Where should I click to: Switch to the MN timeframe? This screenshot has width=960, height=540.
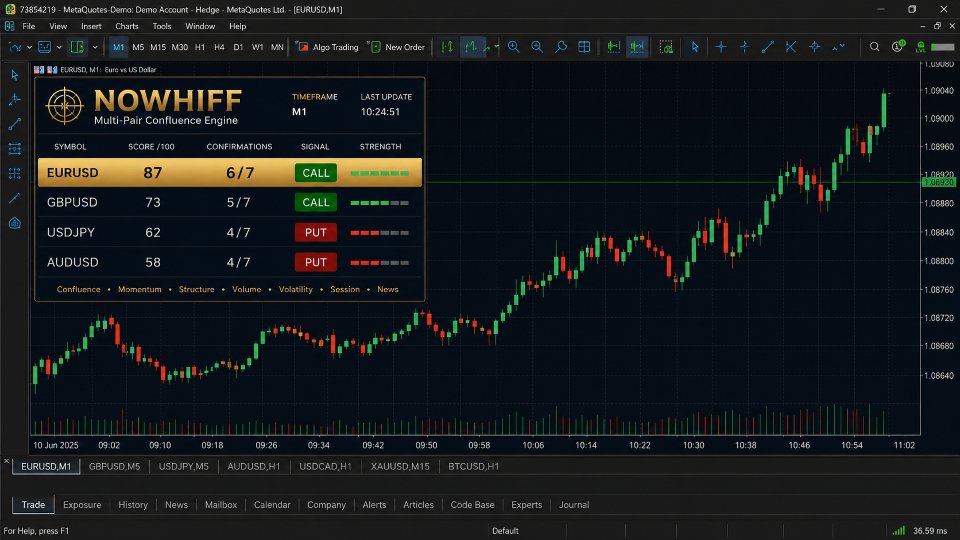point(277,47)
